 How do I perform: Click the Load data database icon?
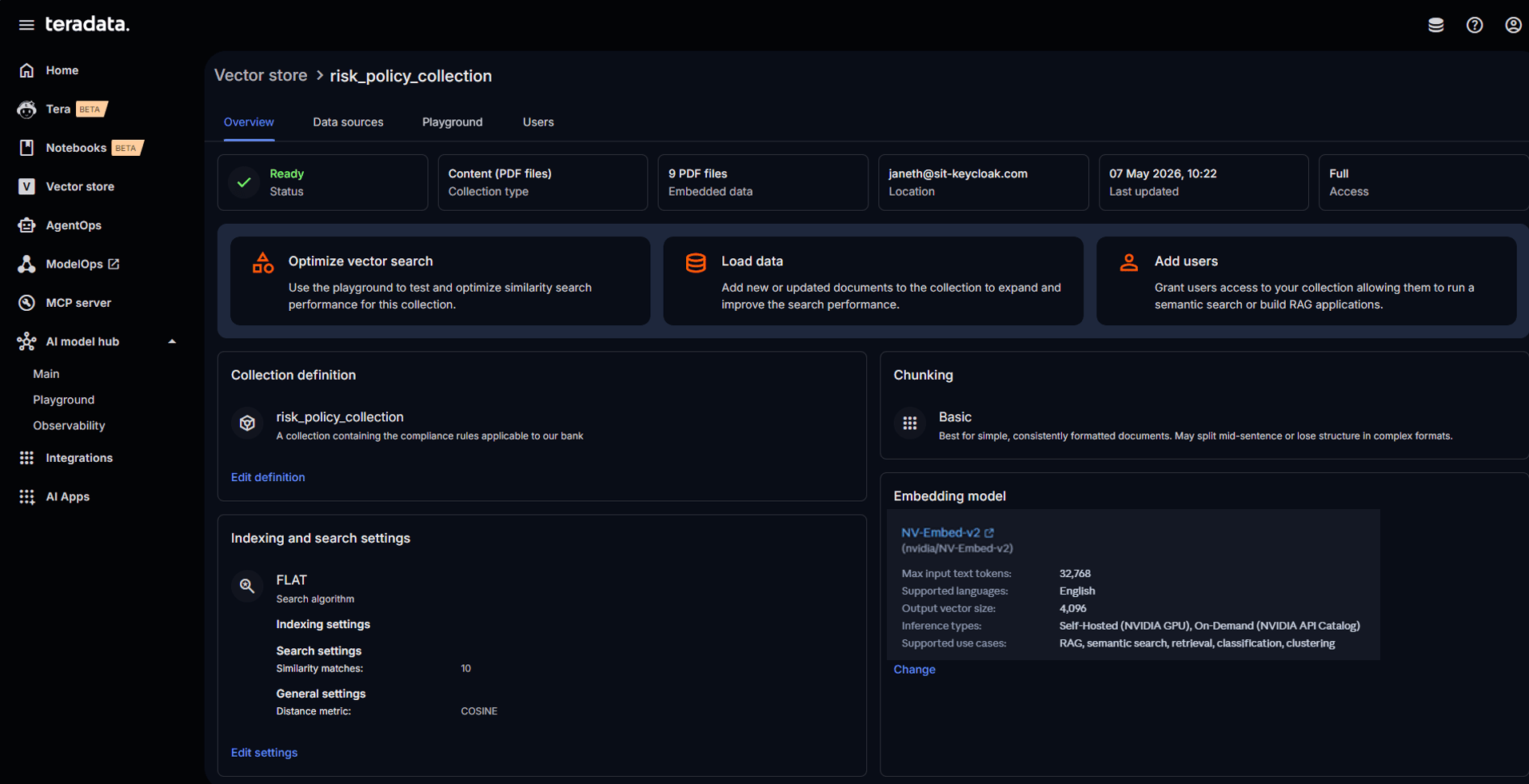[696, 263]
